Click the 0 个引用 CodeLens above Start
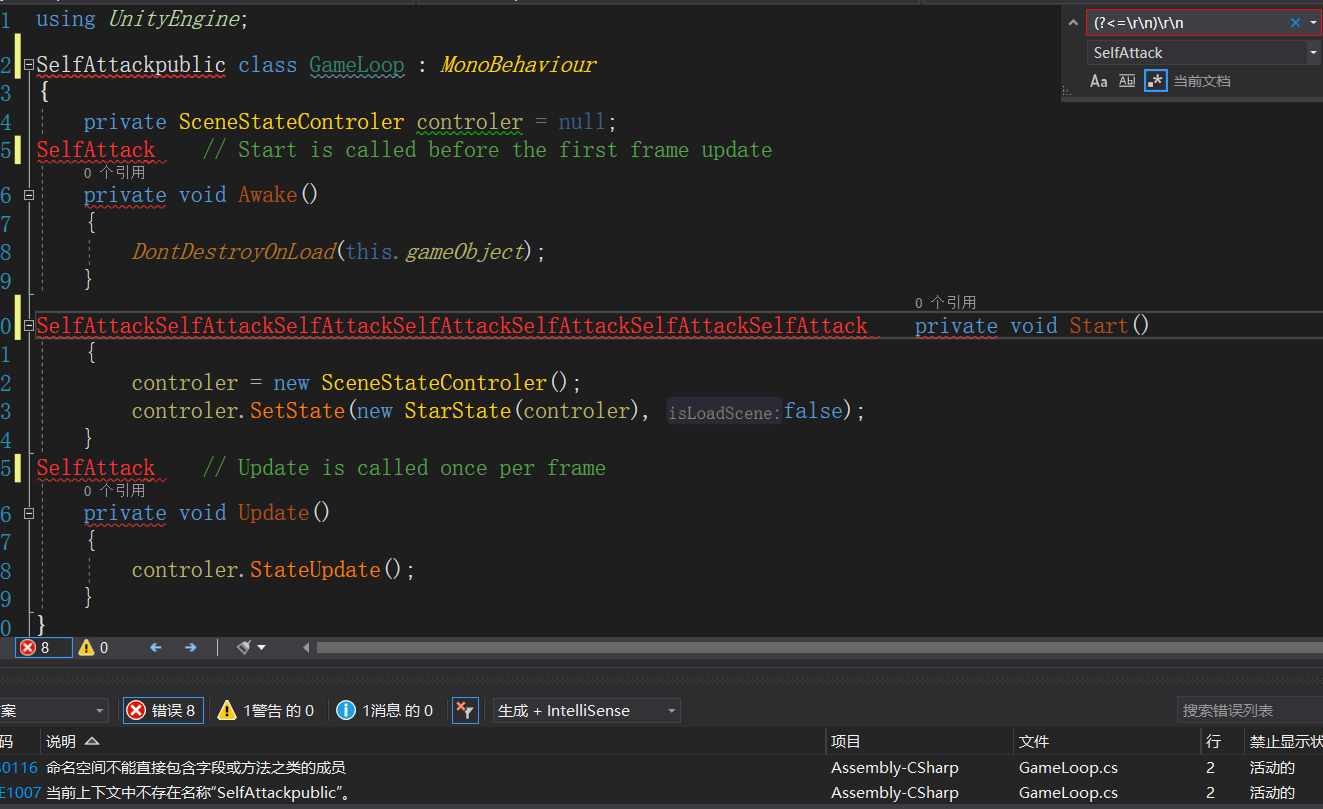This screenshot has width=1323, height=809. point(946,303)
